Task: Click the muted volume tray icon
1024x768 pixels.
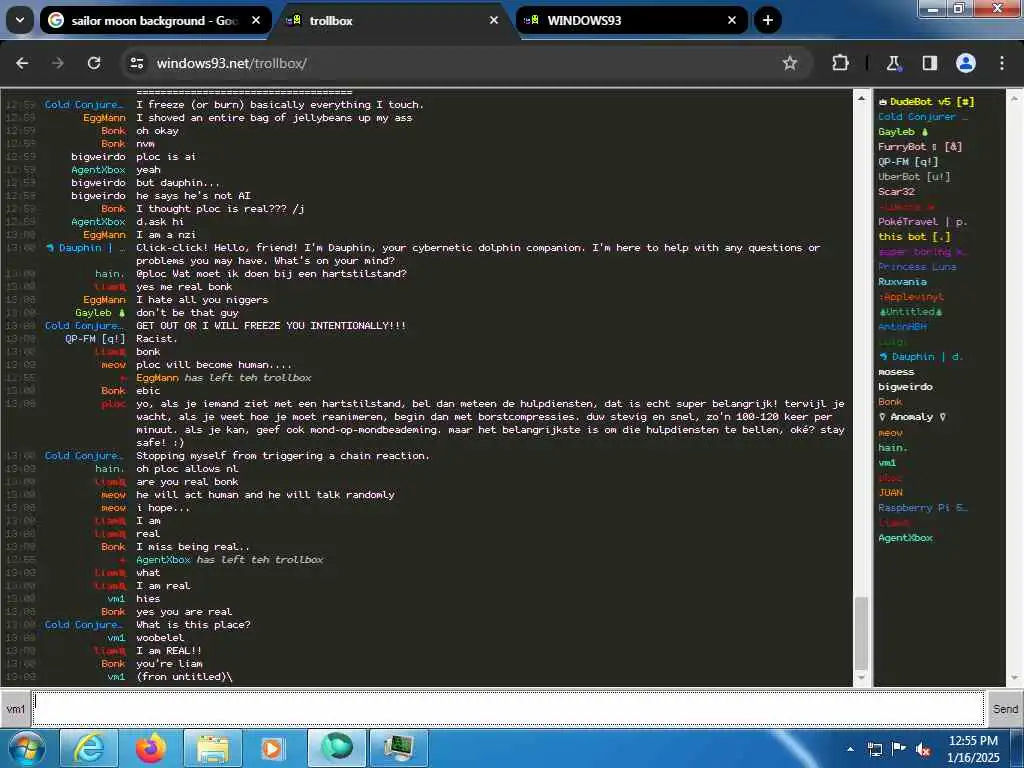Action: point(923,749)
